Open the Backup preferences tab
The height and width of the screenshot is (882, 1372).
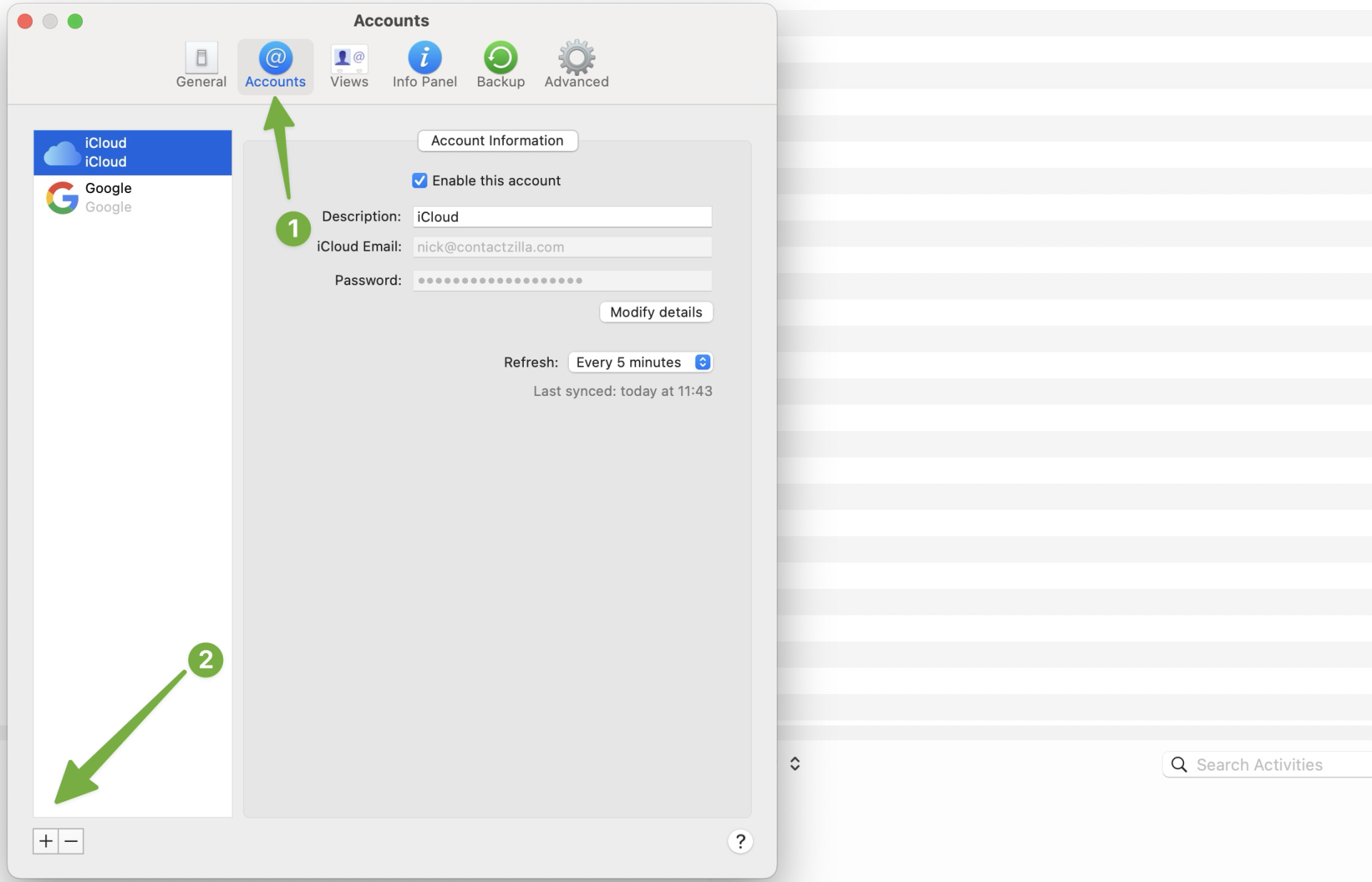tap(500, 66)
